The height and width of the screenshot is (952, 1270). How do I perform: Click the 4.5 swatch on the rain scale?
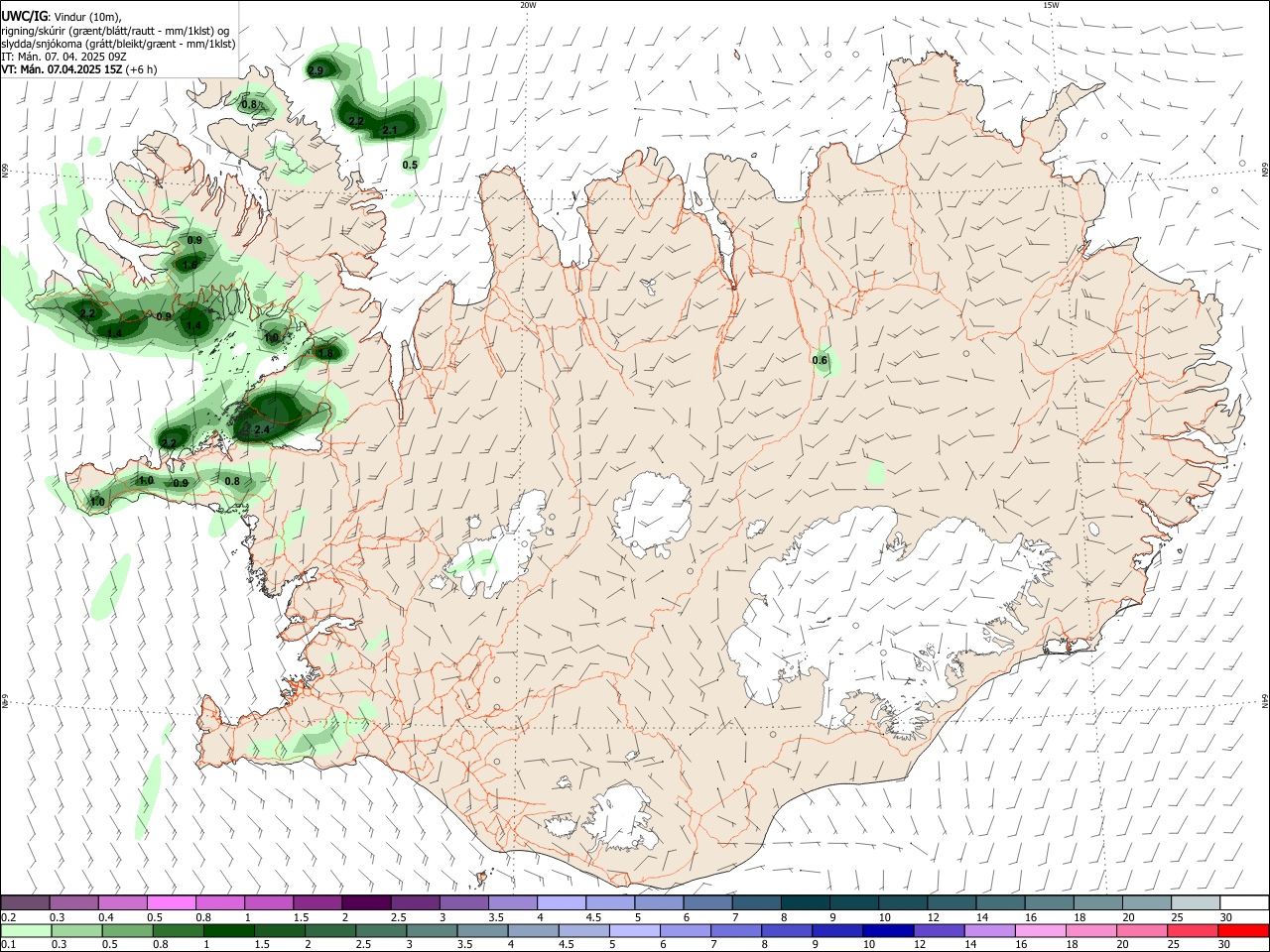click(x=583, y=930)
